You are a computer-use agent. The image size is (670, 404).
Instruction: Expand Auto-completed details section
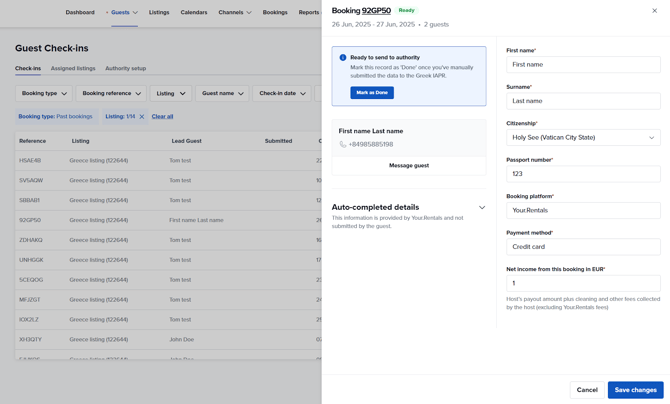(x=482, y=207)
